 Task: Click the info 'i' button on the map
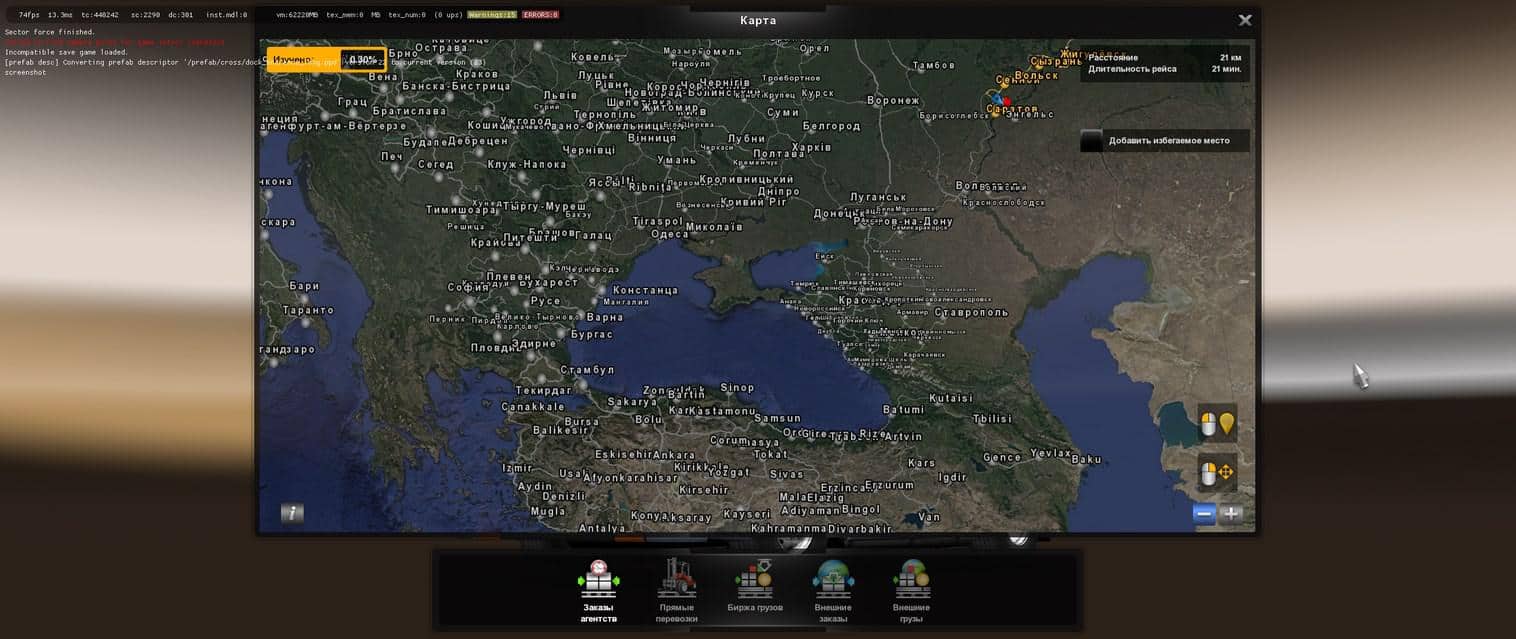click(x=292, y=513)
